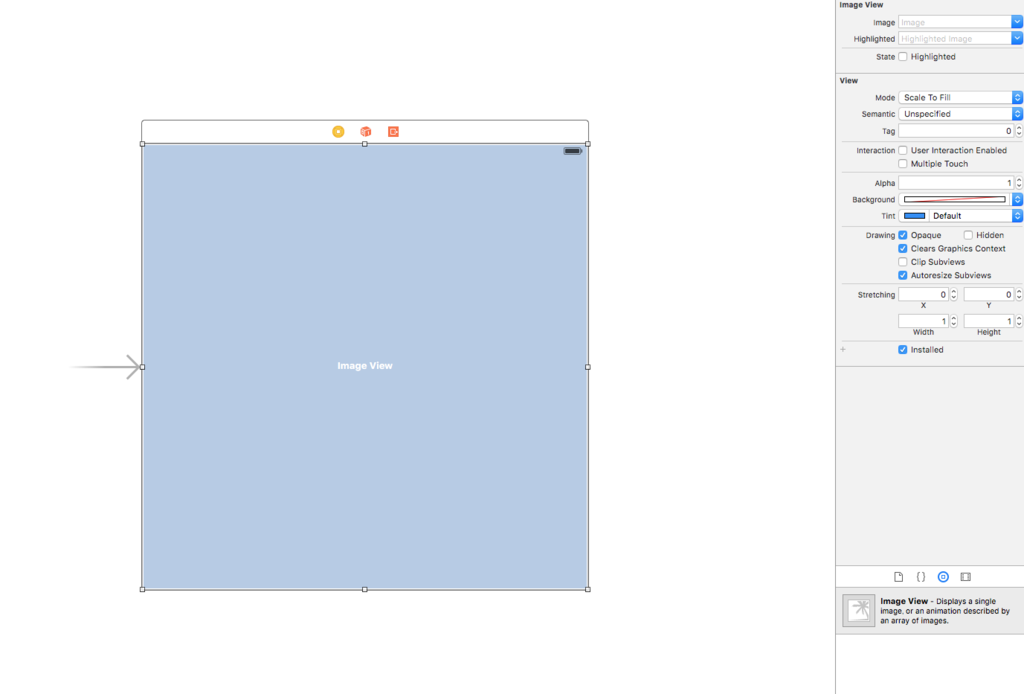
Task: Click the battery indicator in the status bar
Action: point(573,151)
